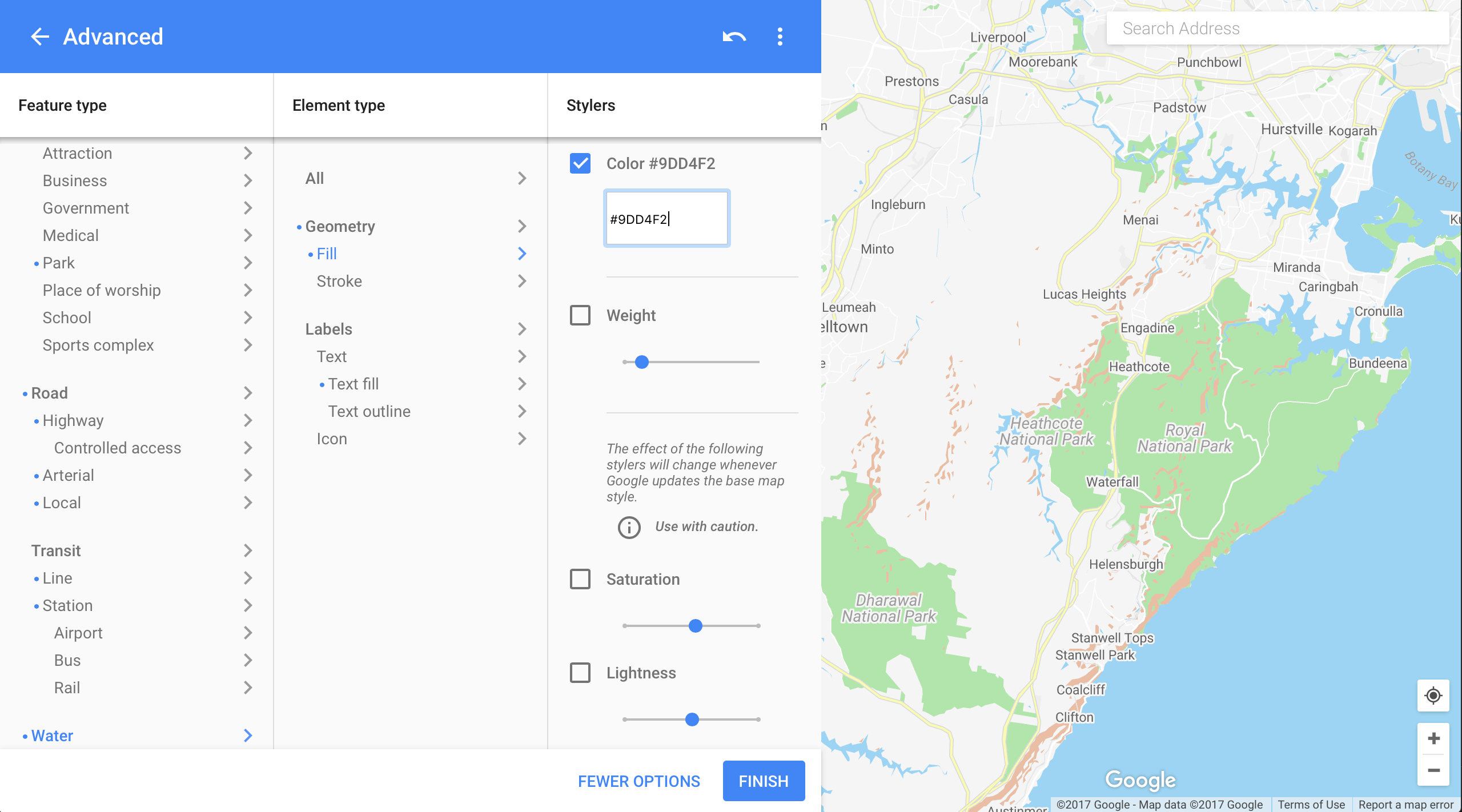Select the School feature type
Viewport: 1462px width, 812px height.
[67, 317]
